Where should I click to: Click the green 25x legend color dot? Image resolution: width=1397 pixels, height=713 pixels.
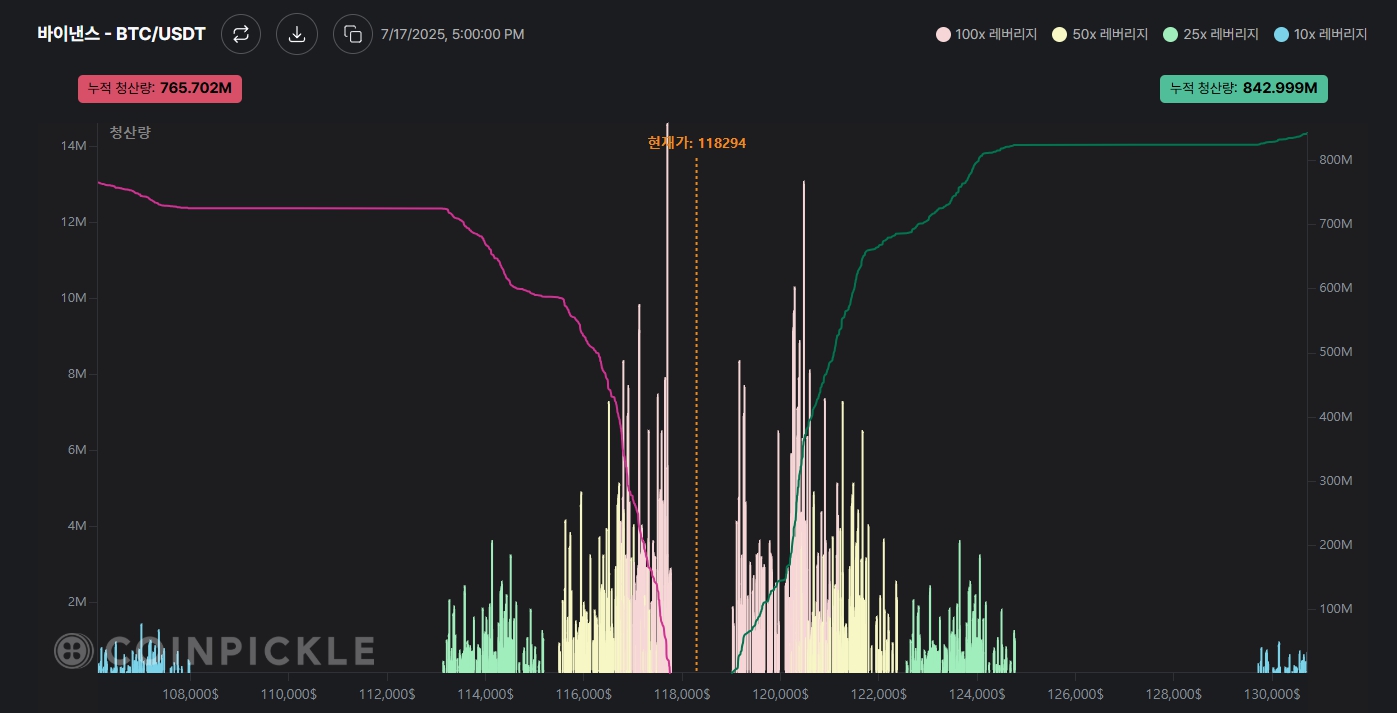coord(1171,34)
